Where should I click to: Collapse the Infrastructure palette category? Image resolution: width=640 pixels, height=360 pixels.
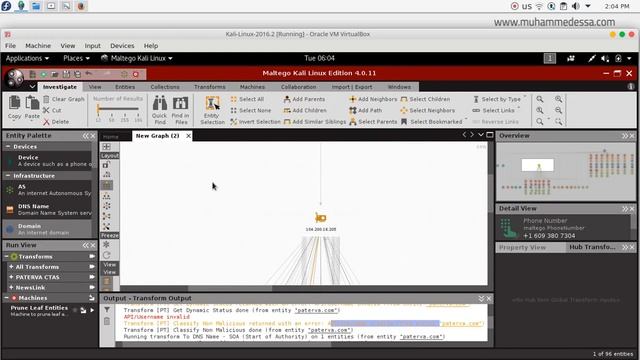[8, 176]
